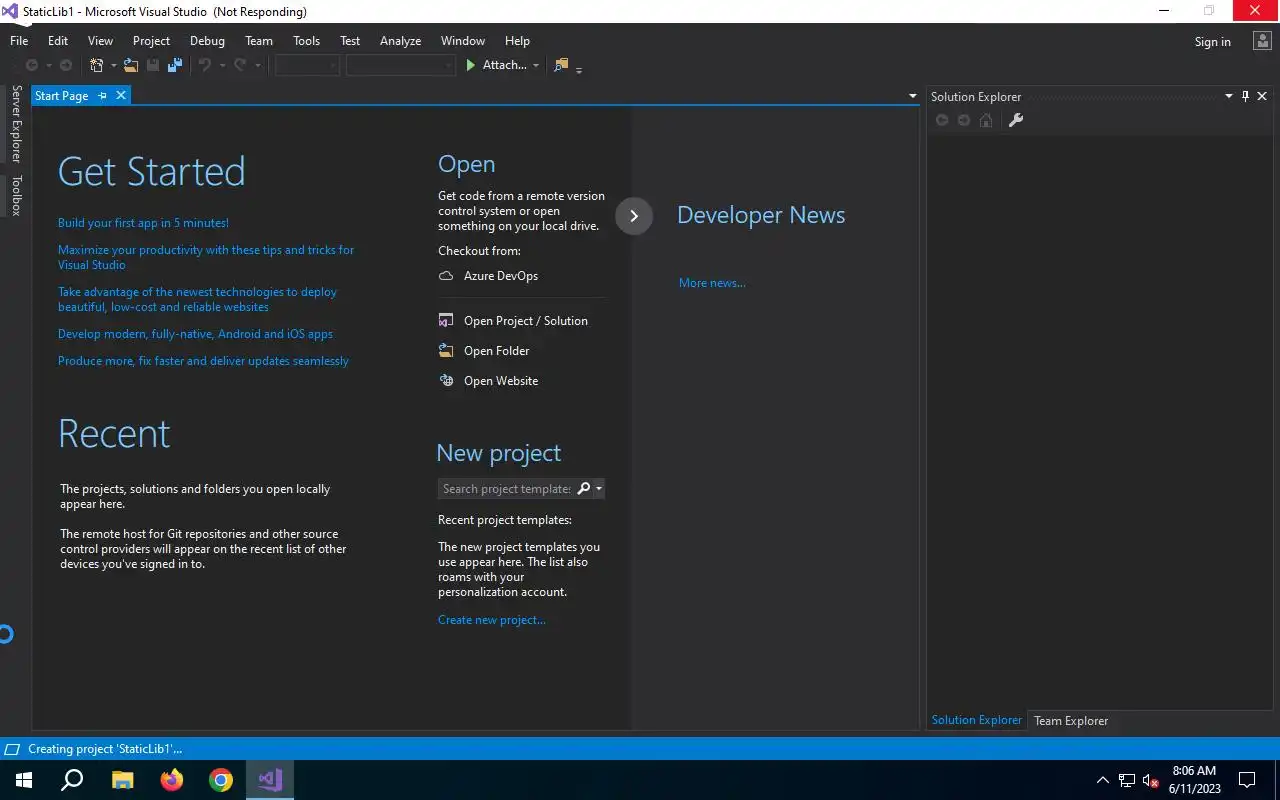Click the Solution Explorer Home icon
Screen dimensions: 1280x800
tap(986, 120)
